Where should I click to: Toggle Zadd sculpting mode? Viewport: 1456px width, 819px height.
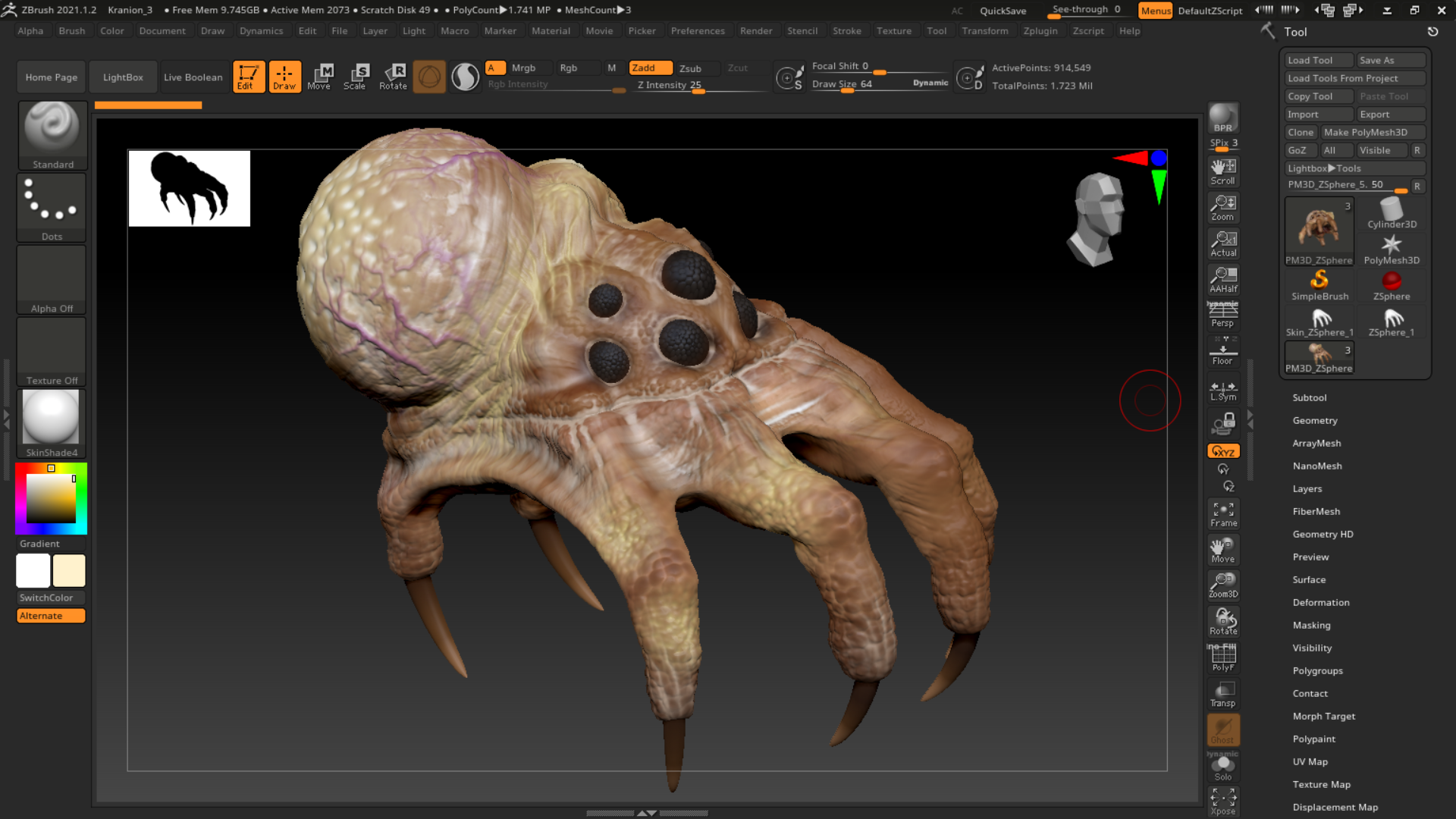point(649,67)
